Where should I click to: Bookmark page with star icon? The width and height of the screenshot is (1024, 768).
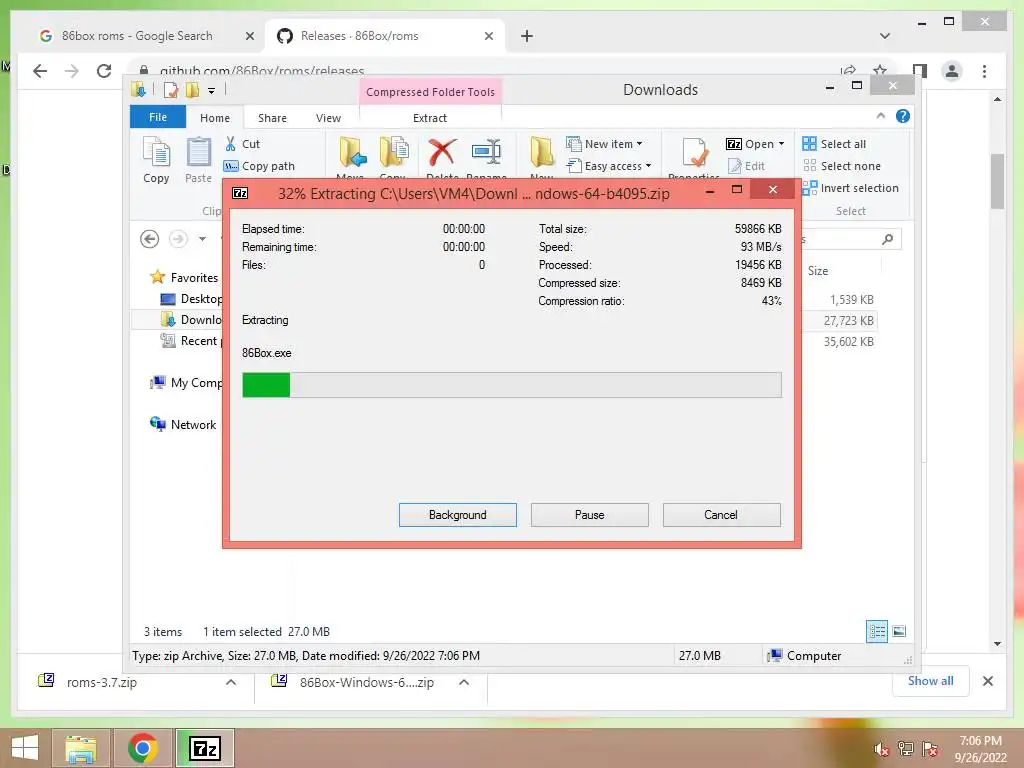[x=880, y=71]
